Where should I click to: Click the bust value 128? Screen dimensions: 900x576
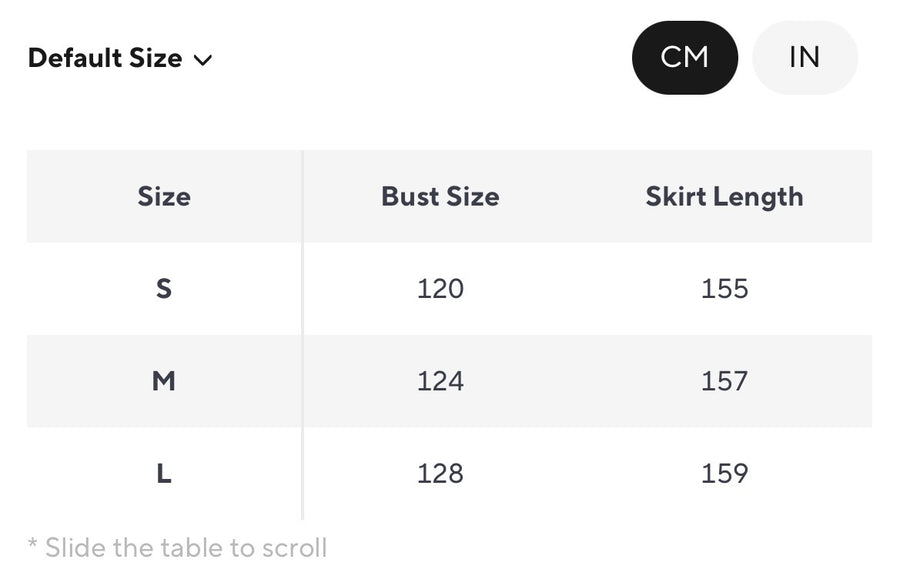440,473
